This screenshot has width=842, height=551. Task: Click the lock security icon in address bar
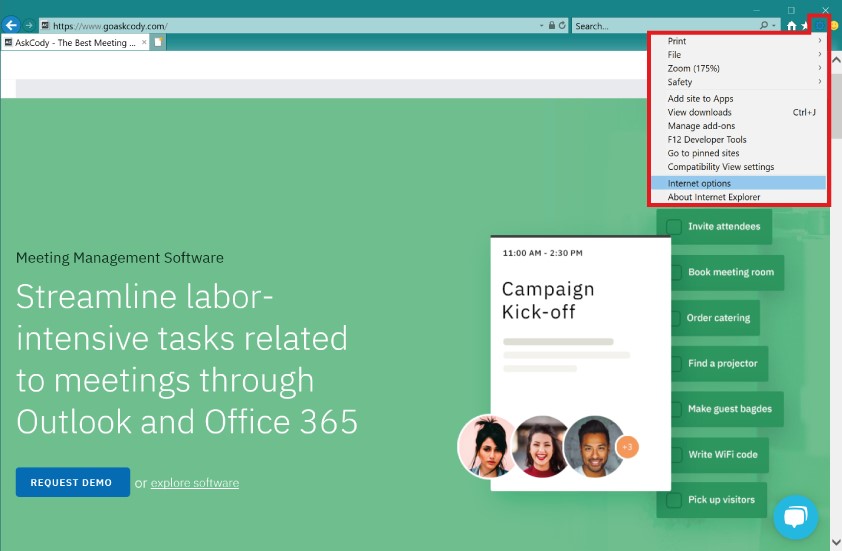pyautogui.click(x=551, y=25)
